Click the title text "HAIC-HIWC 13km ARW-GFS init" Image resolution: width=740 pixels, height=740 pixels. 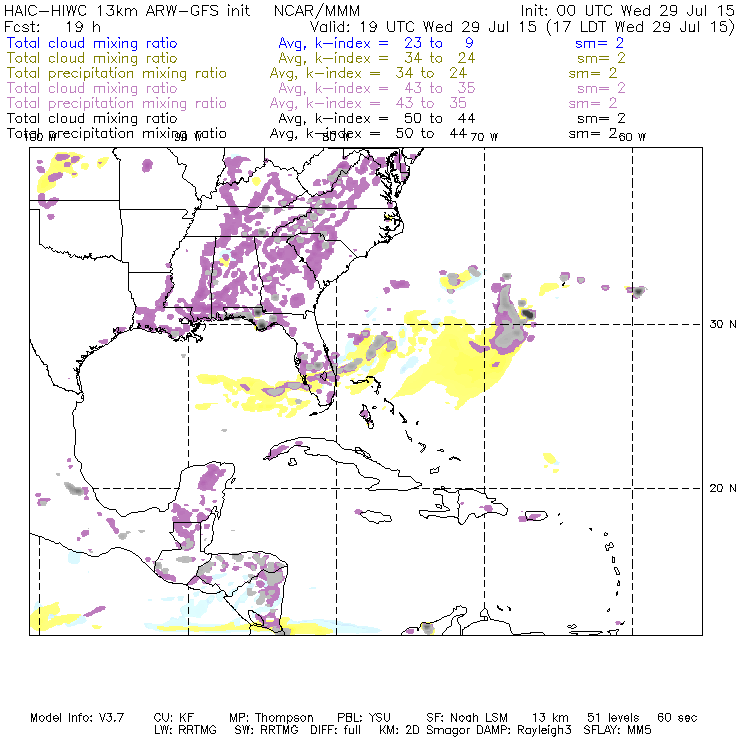tap(127, 10)
